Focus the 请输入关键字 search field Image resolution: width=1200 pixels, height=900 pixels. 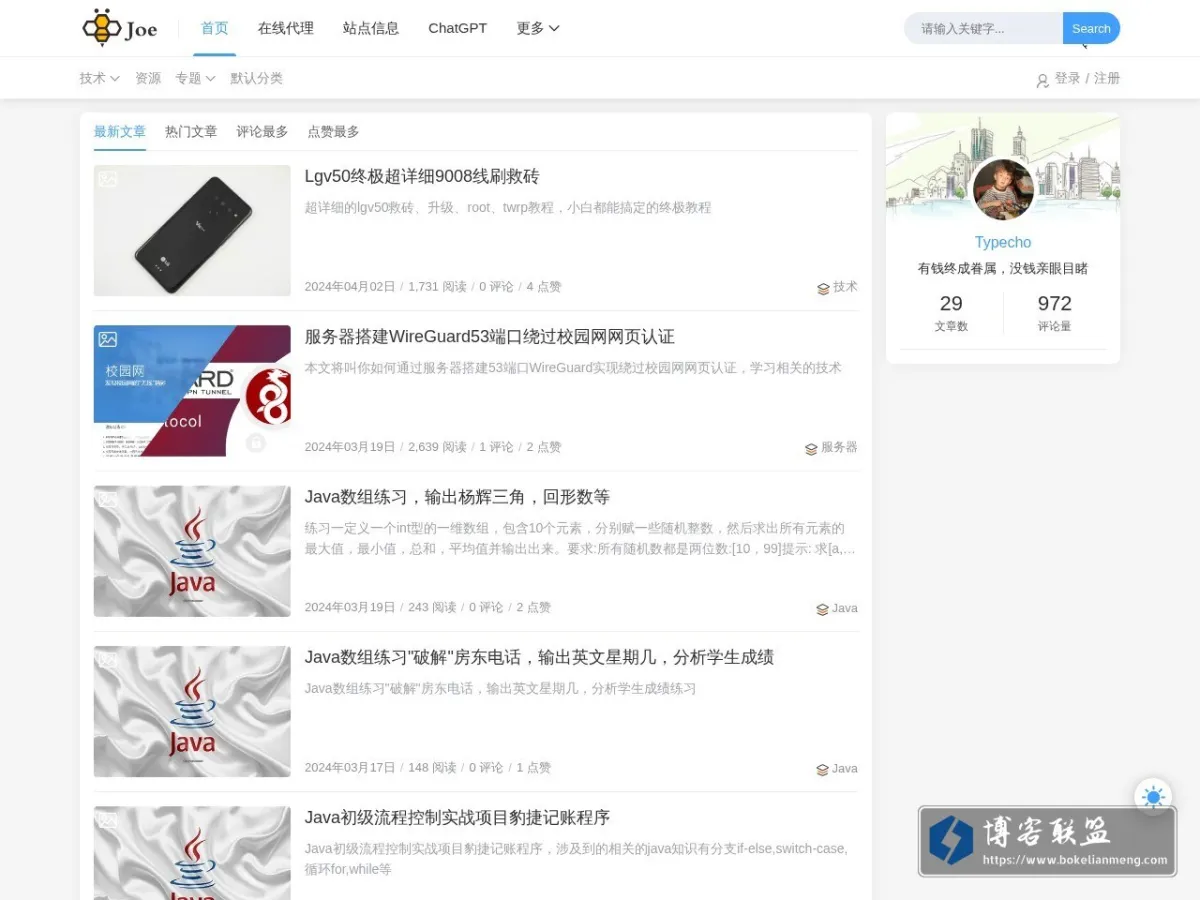[x=984, y=28]
